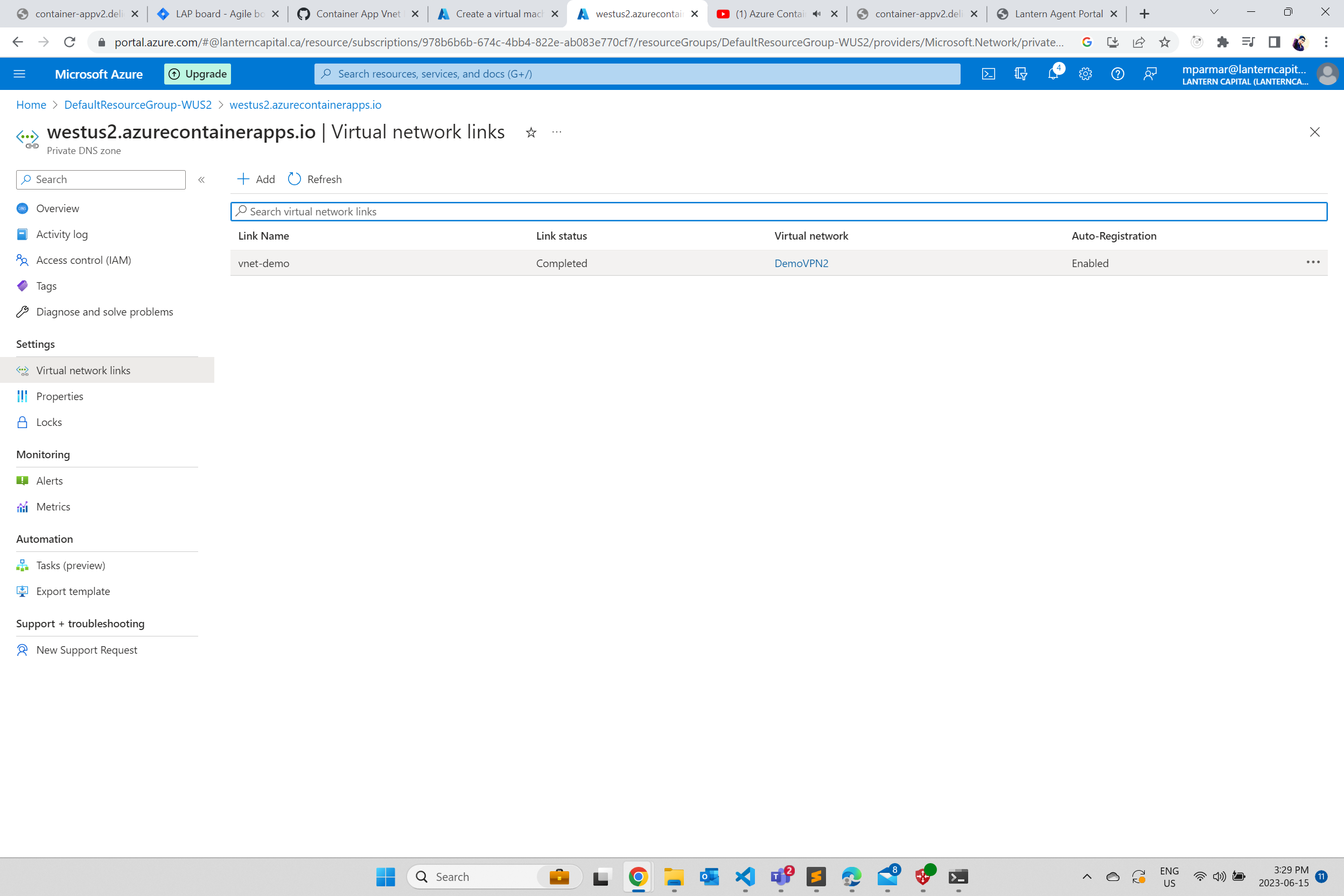
Task: Select Properties under Settings
Action: tap(60, 396)
